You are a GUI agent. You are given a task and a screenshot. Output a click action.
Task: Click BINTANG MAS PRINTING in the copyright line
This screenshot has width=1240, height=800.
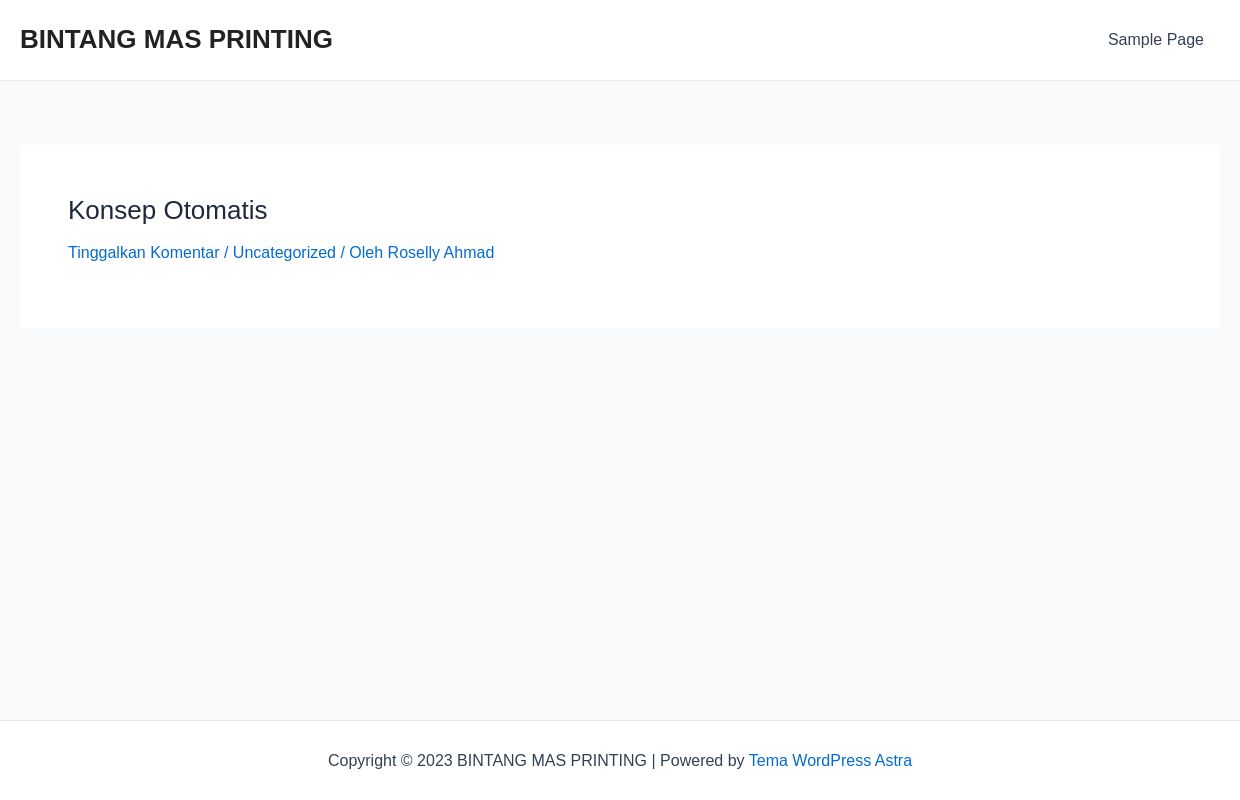point(552,760)
